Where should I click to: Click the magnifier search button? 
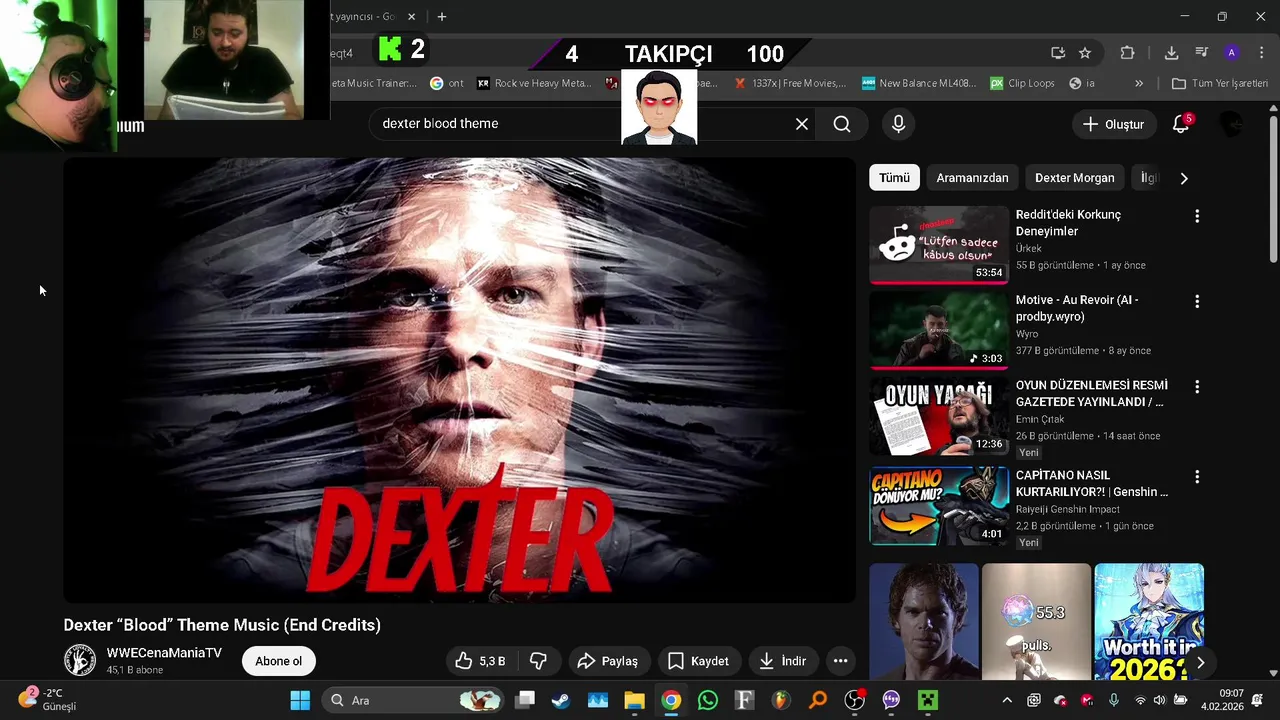pos(842,124)
